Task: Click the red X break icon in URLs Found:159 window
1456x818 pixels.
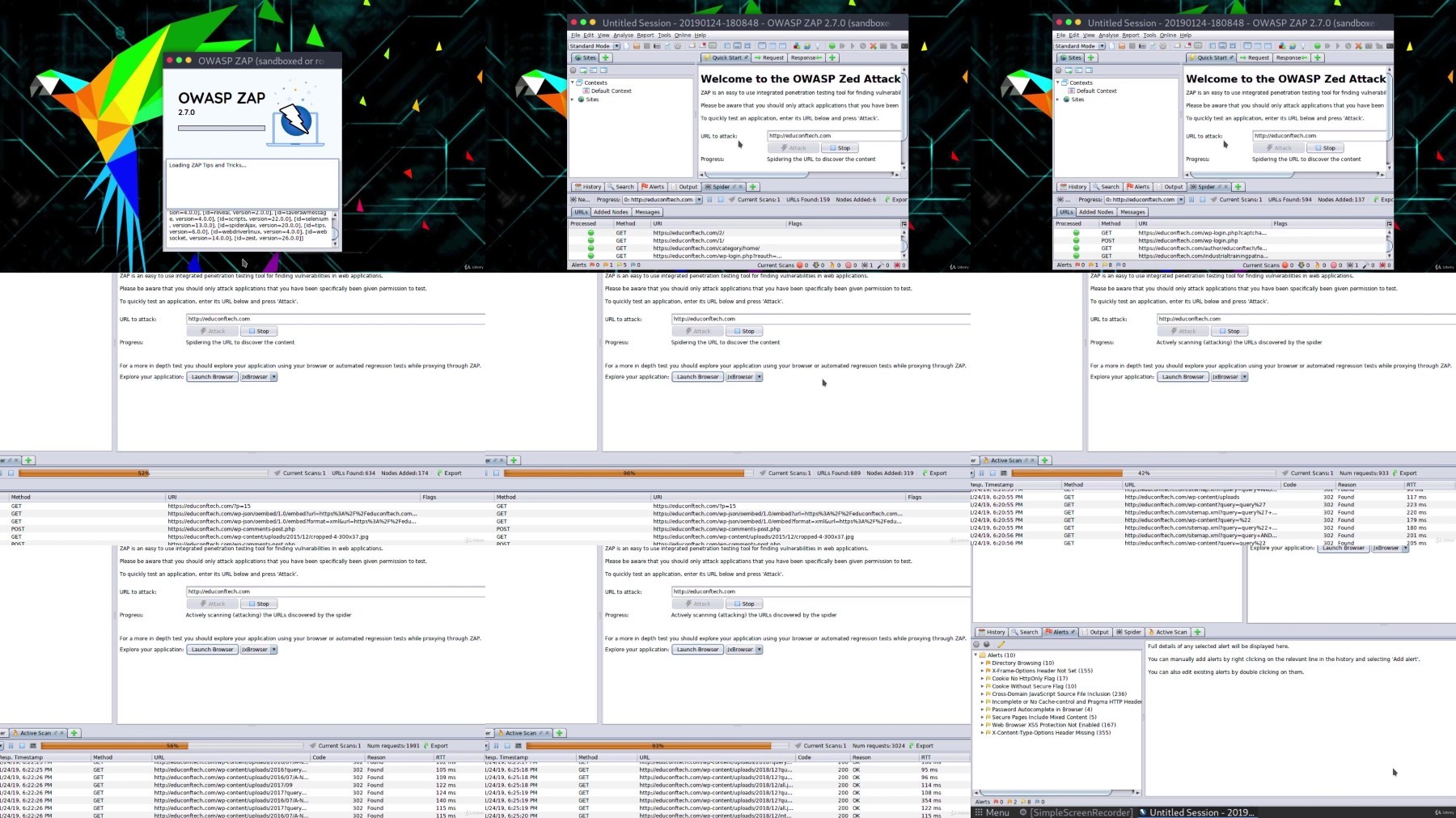Action: 873,46
